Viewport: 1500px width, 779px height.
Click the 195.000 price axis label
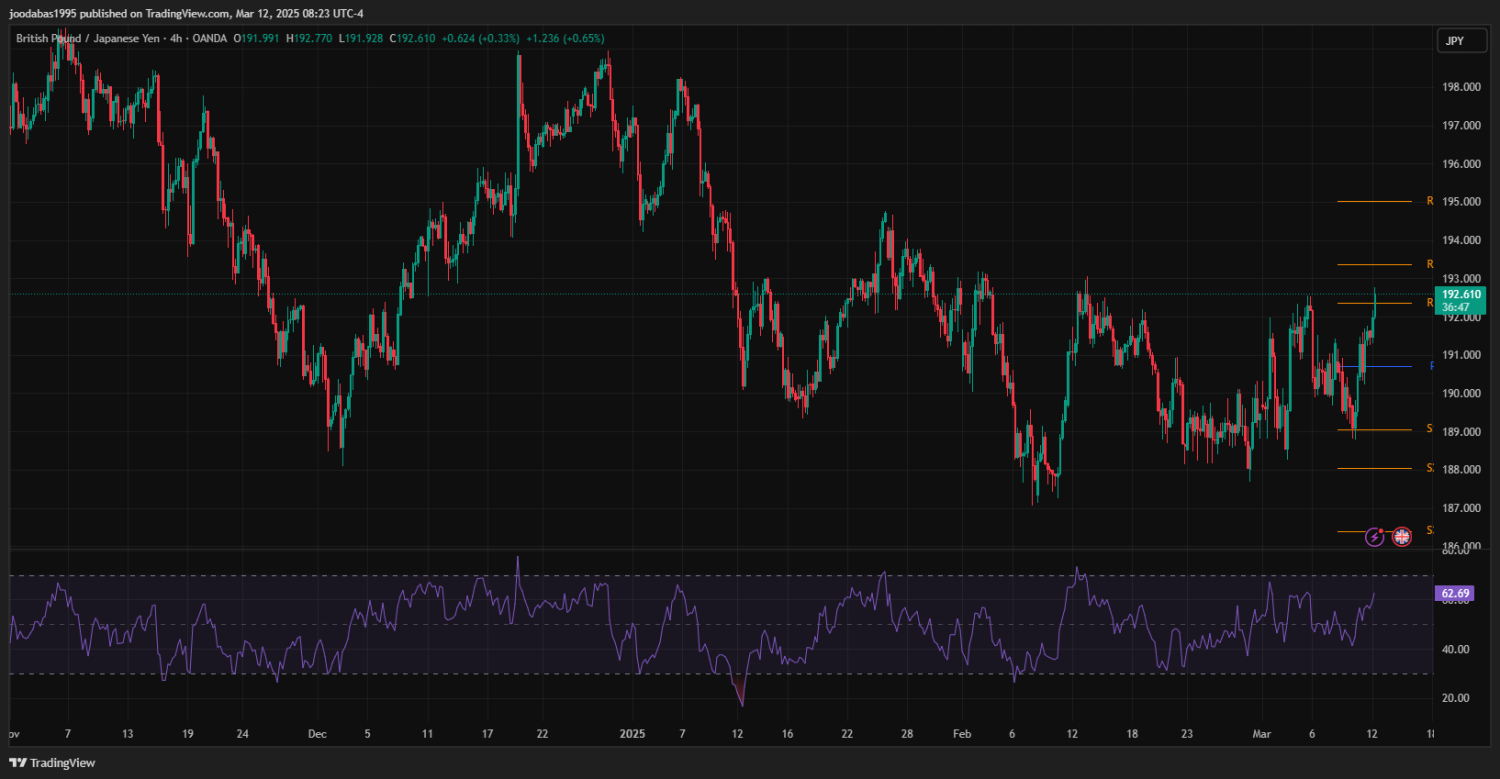point(1460,202)
